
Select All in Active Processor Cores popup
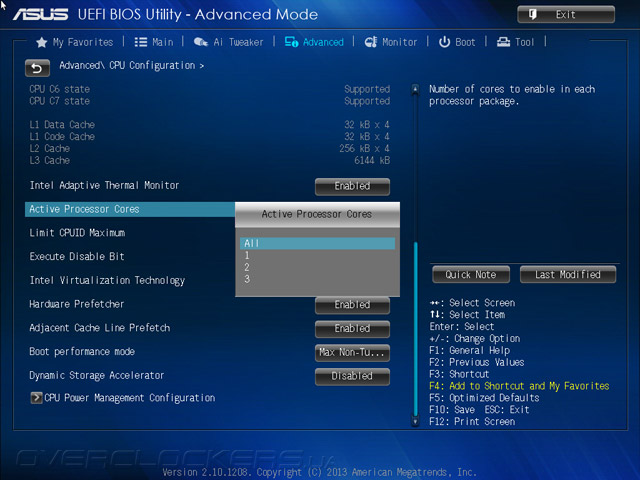[317, 243]
